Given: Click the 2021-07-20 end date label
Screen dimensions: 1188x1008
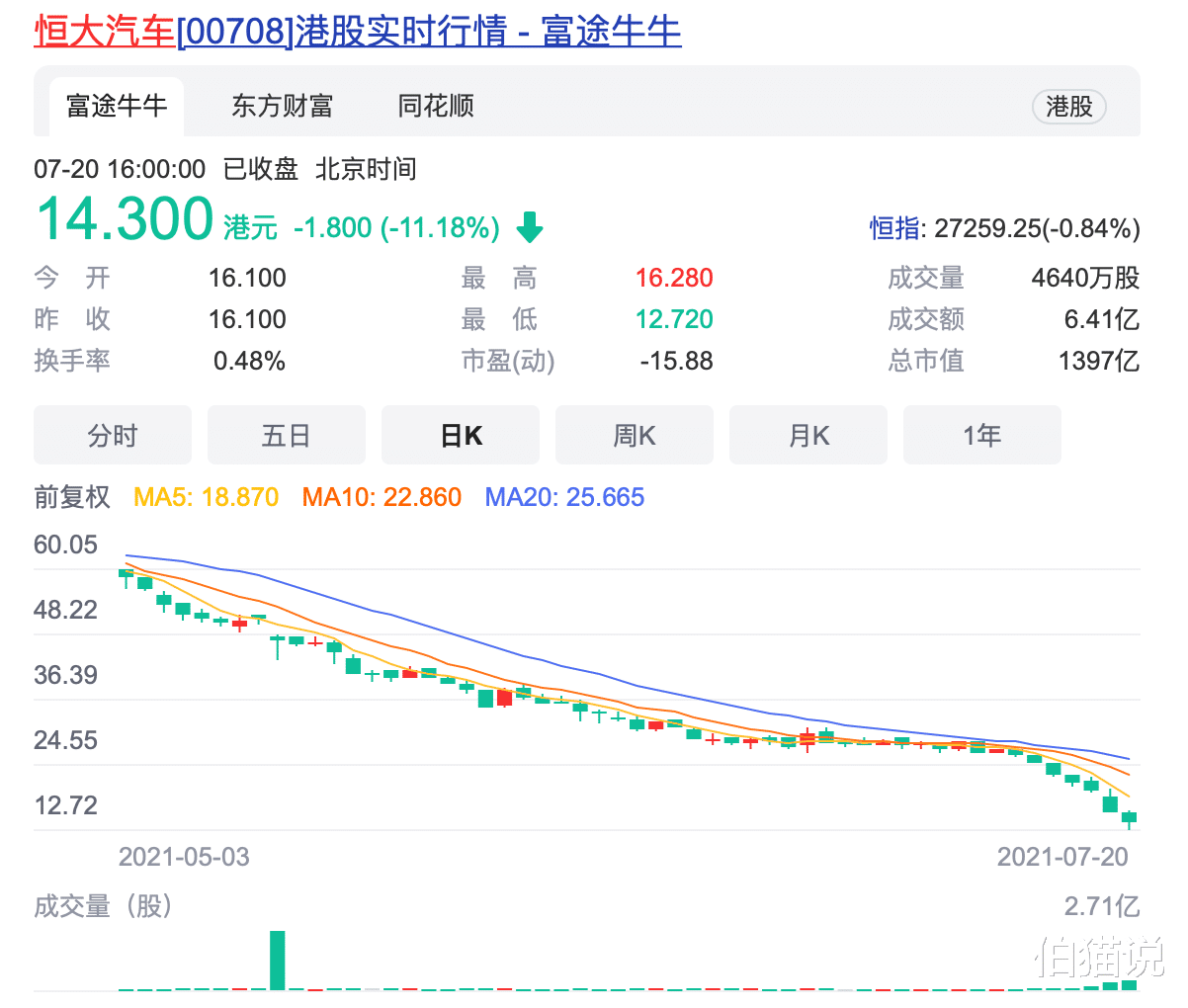Looking at the screenshot, I should pos(1062,856).
